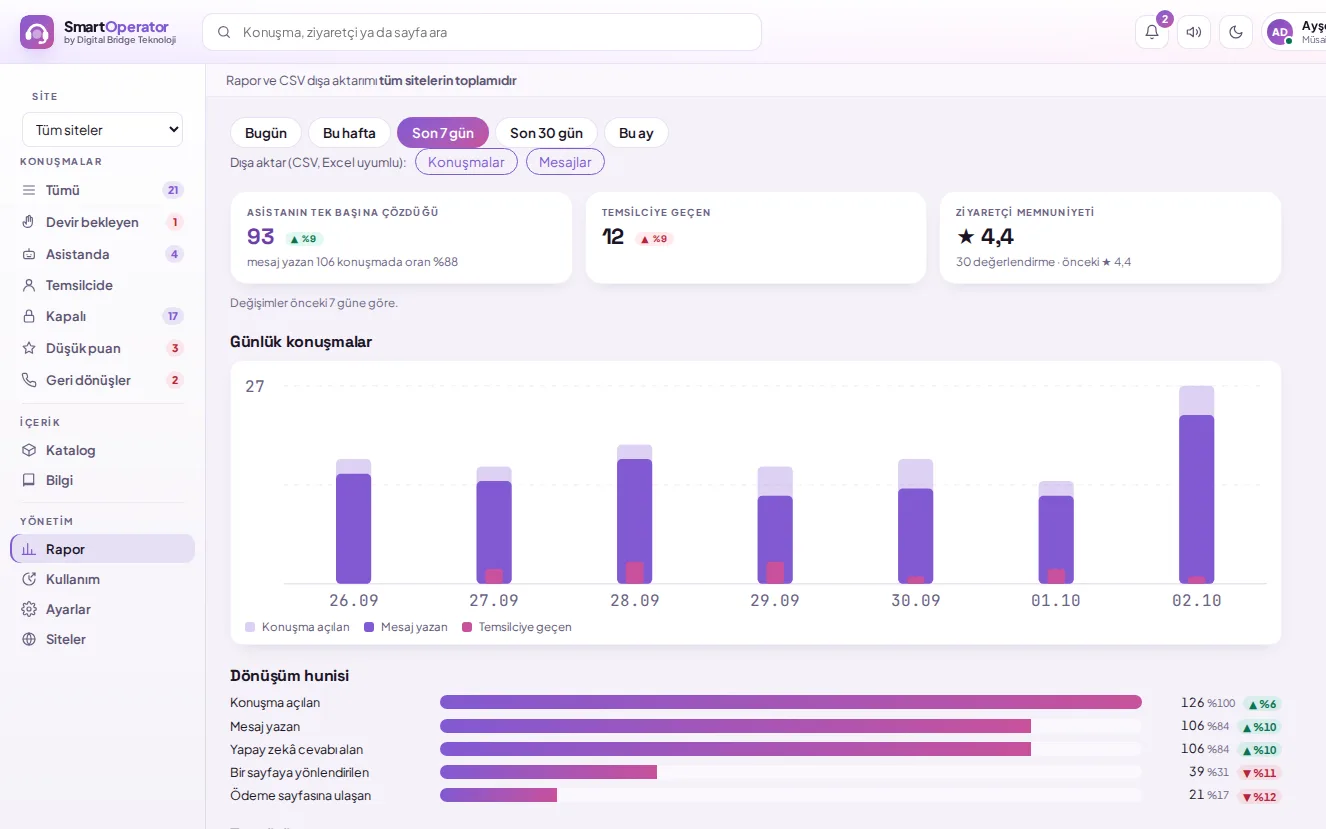This screenshot has width=1326, height=829.
Task: Choose the Son 30 gün tab
Action: (546, 133)
